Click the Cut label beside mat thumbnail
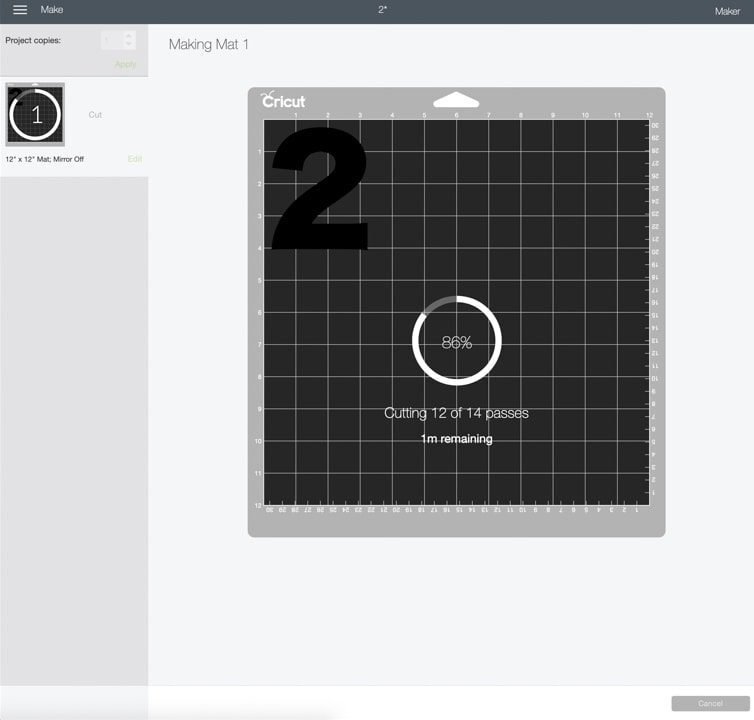The width and height of the screenshot is (754, 720). click(95, 115)
